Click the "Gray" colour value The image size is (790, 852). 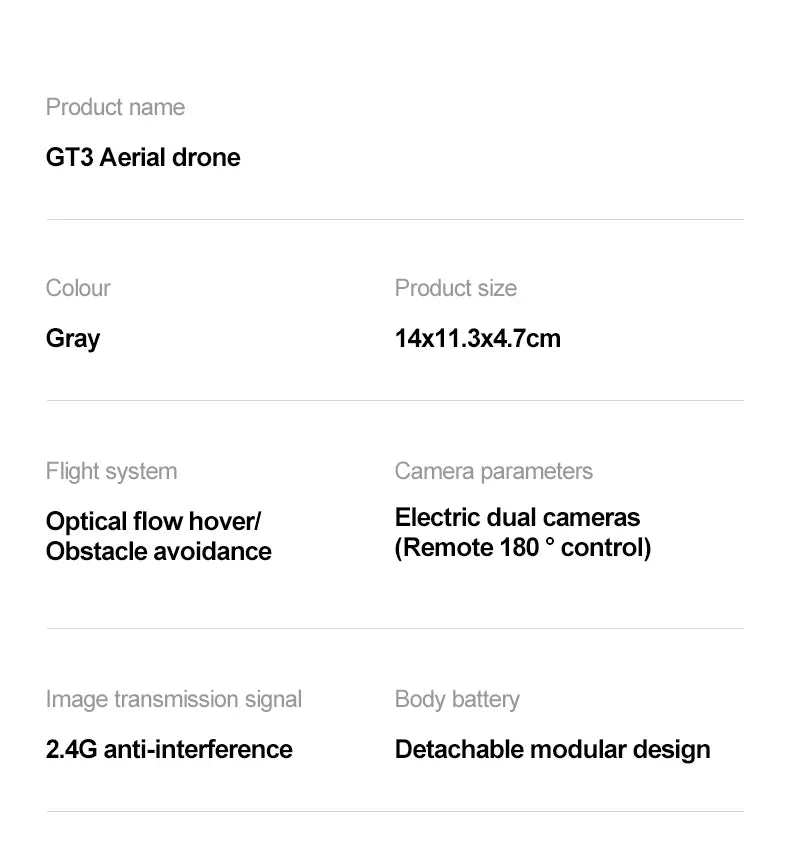point(73,338)
